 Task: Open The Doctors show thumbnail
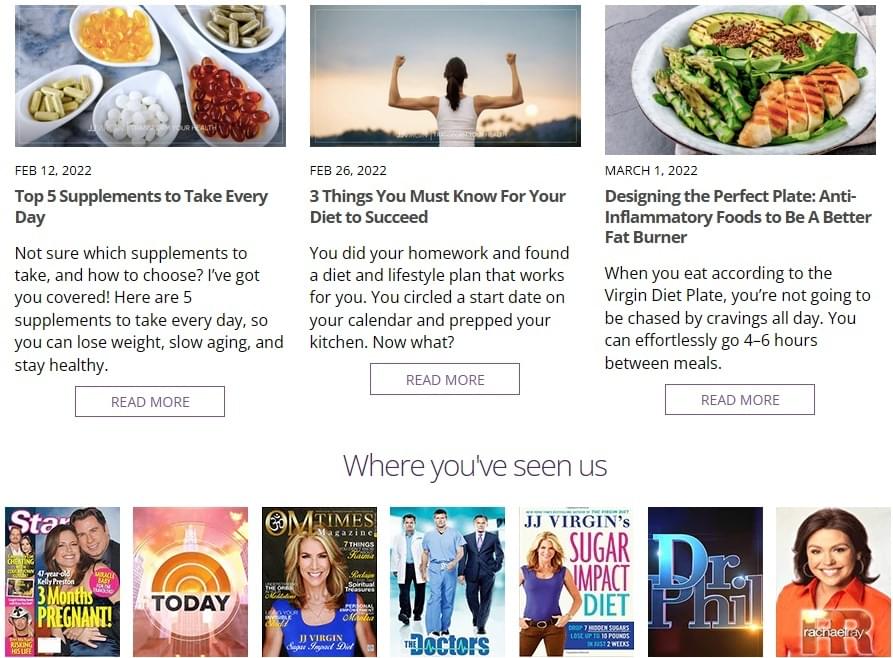point(448,582)
